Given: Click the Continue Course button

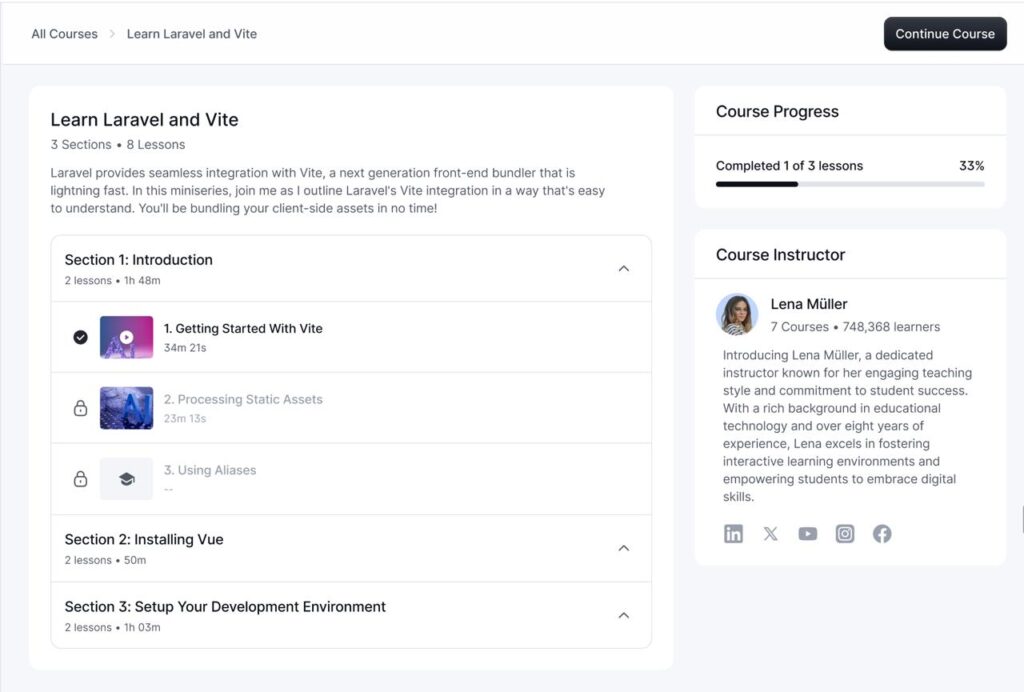Looking at the screenshot, I should tap(944, 34).
